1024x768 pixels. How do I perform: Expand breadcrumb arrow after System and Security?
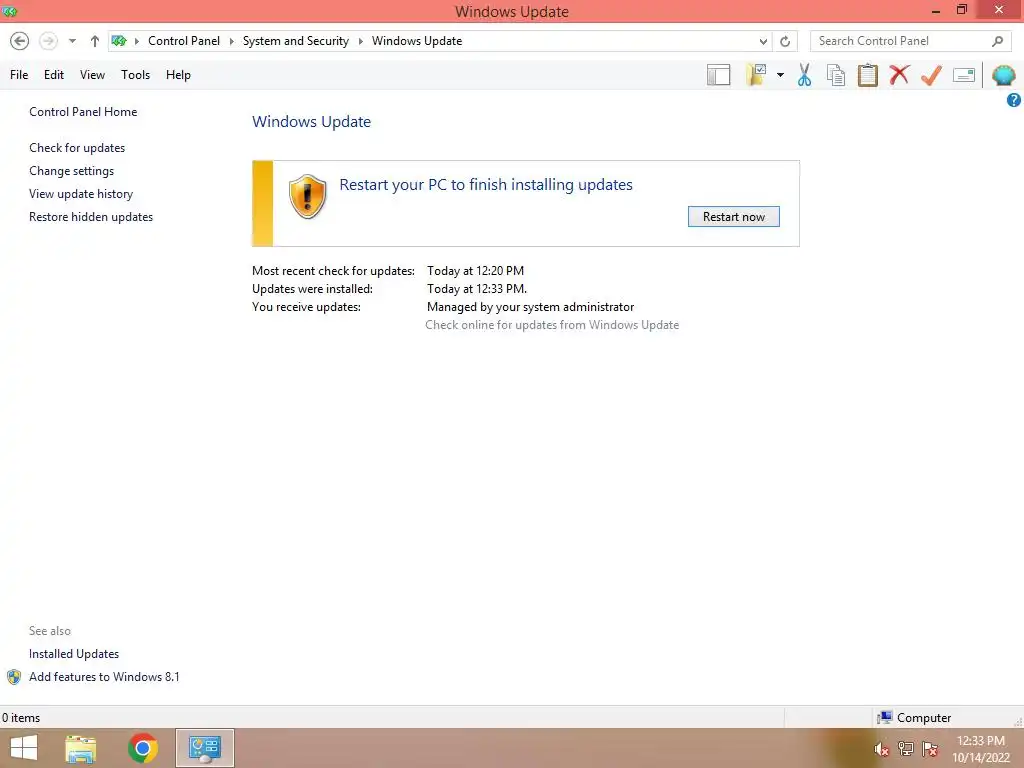[x=360, y=41]
